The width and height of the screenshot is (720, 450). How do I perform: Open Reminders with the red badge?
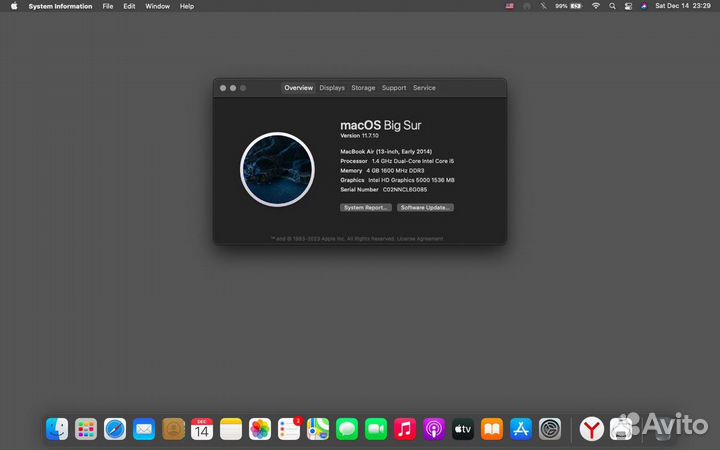click(289, 429)
